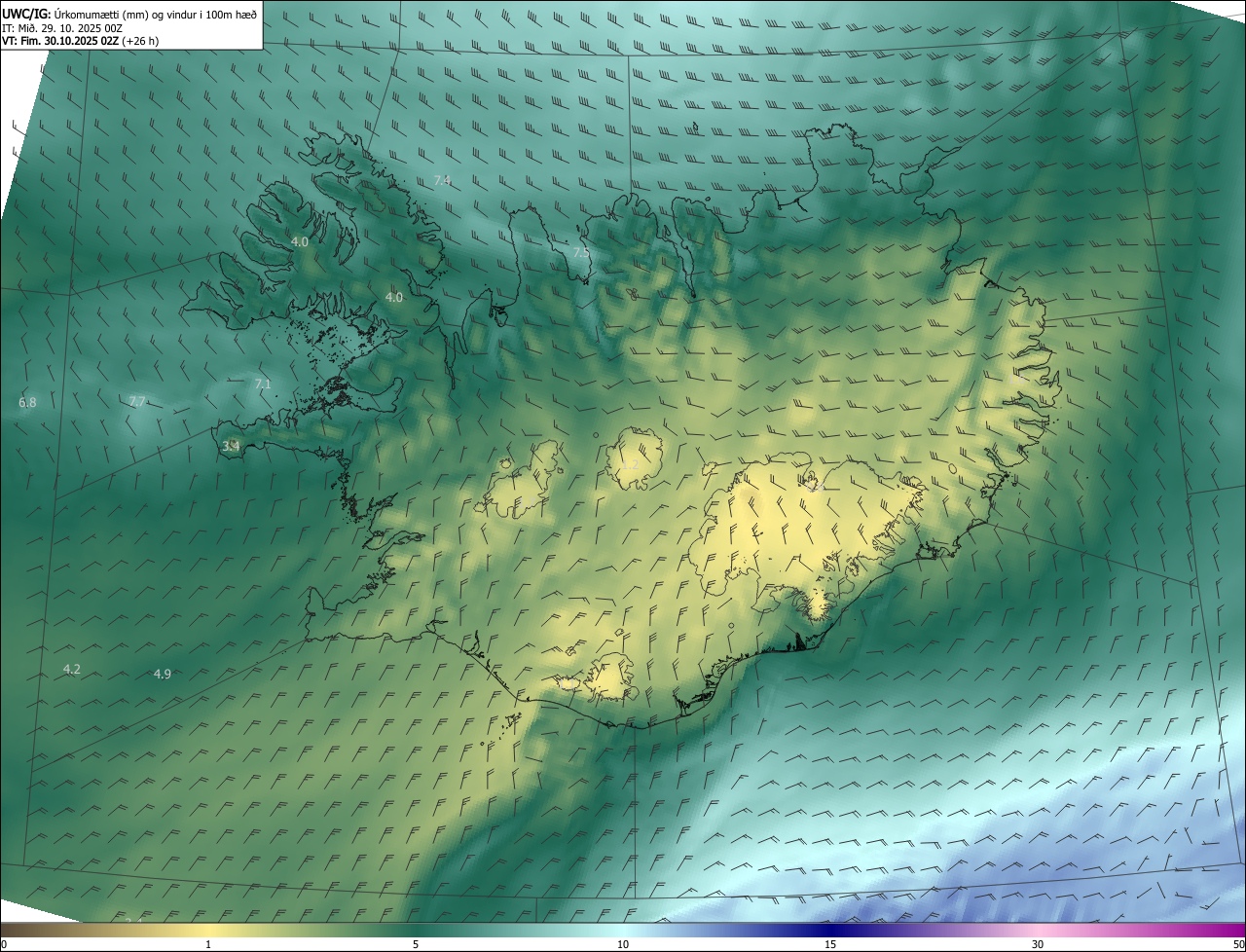The width and height of the screenshot is (1246, 952).
Task: Click the 7.4 precipitable water value
Action: (442, 180)
